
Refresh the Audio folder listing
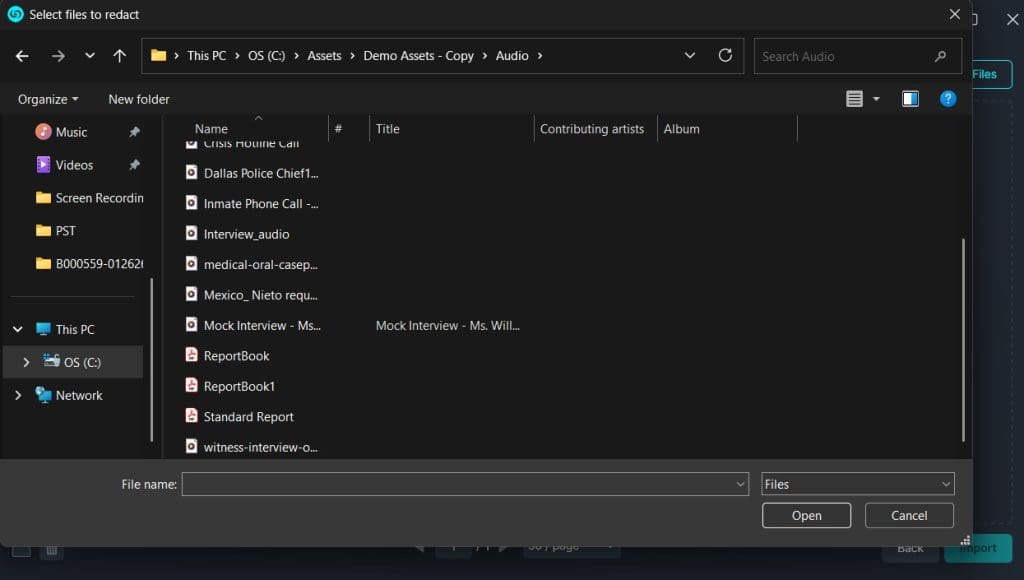[x=725, y=56]
